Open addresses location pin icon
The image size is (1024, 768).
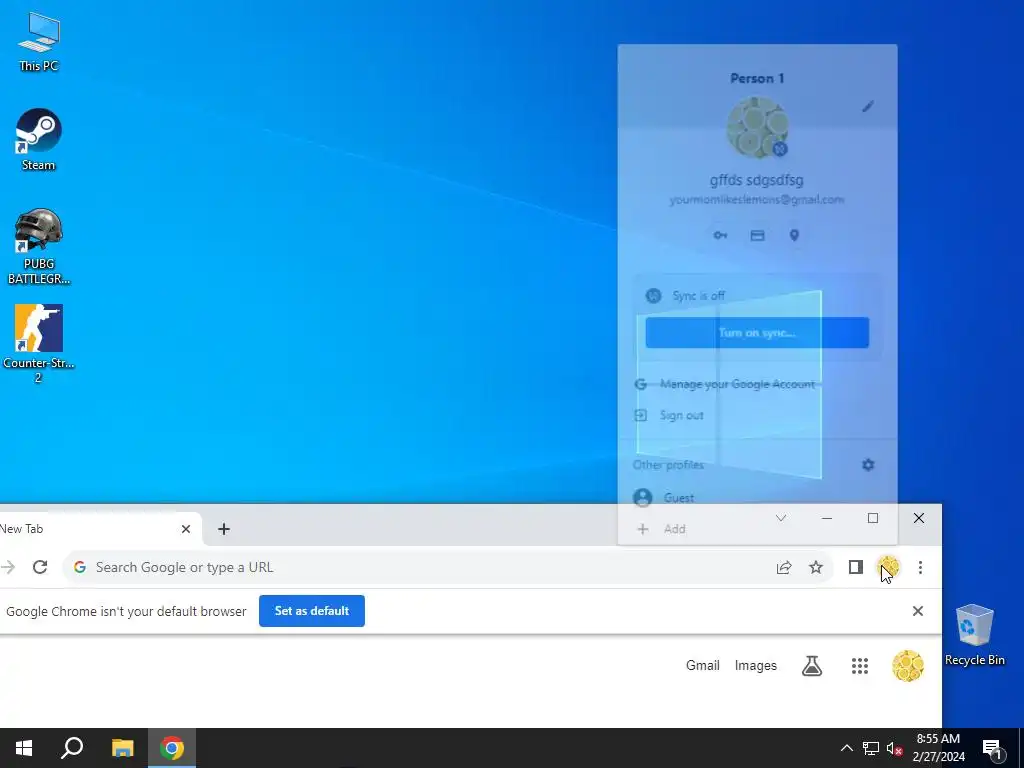tap(794, 236)
